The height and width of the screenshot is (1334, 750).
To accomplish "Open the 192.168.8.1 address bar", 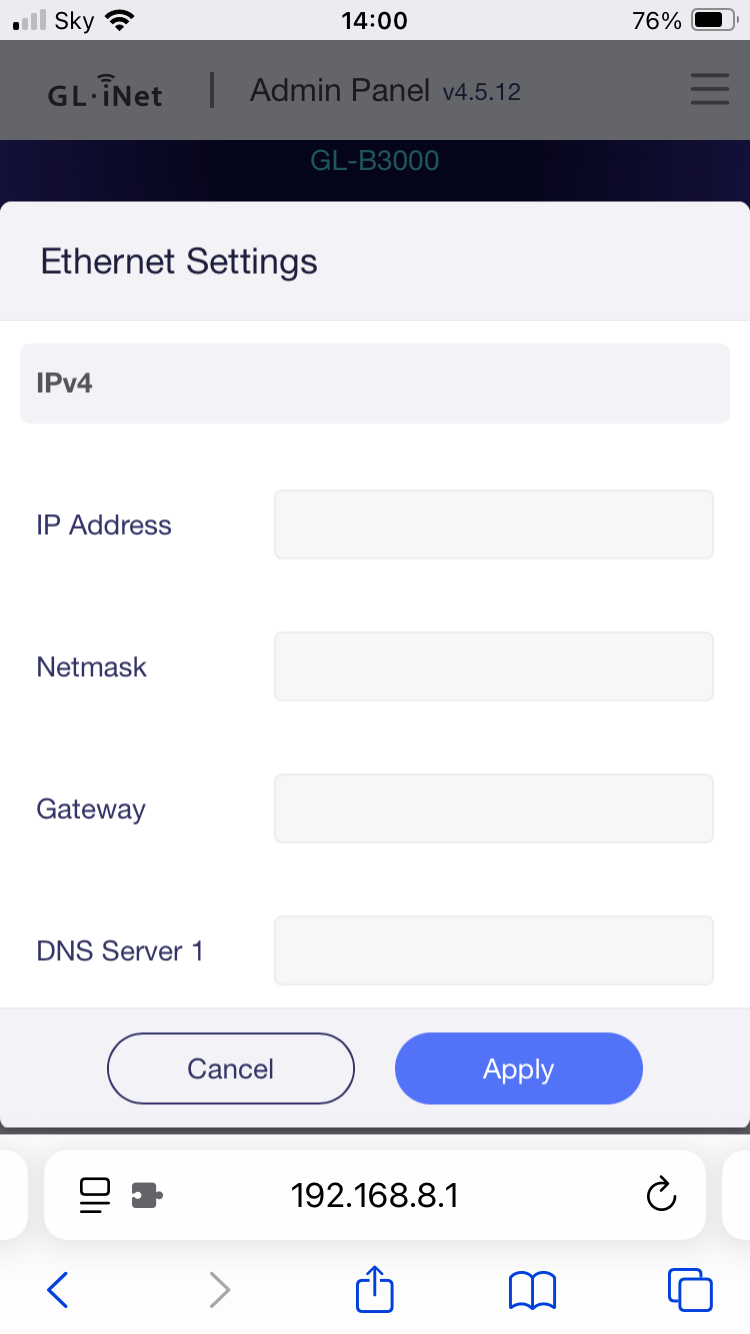I will click(x=375, y=1194).
